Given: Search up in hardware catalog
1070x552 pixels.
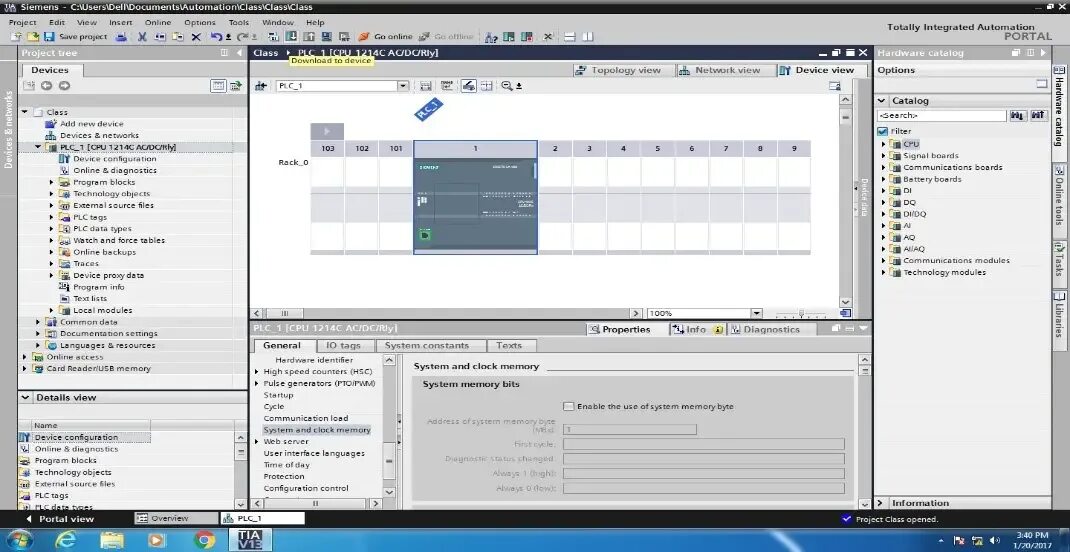Looking at the screenshot, I should click(x=1039, y=116).
